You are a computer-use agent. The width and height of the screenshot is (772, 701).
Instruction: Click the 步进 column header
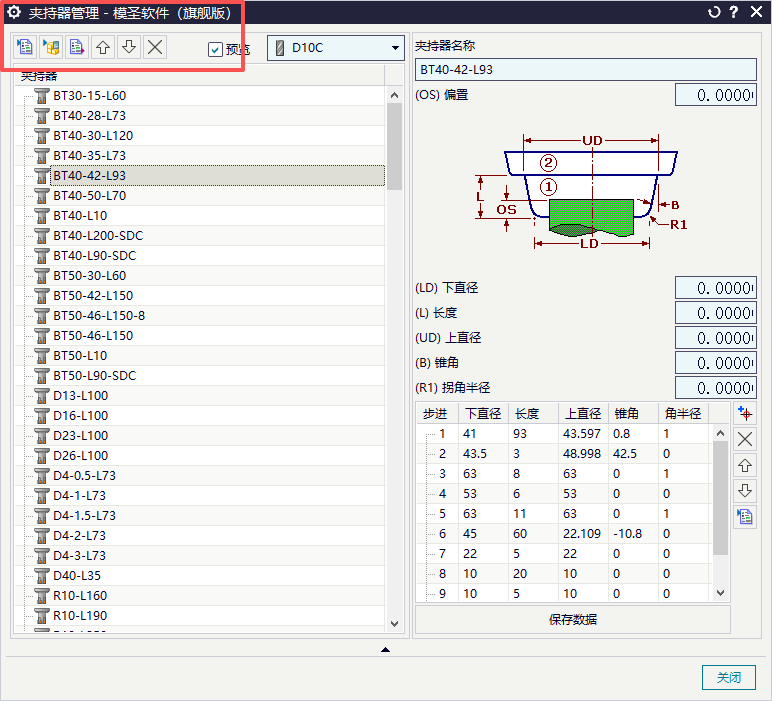pos(437,414)
